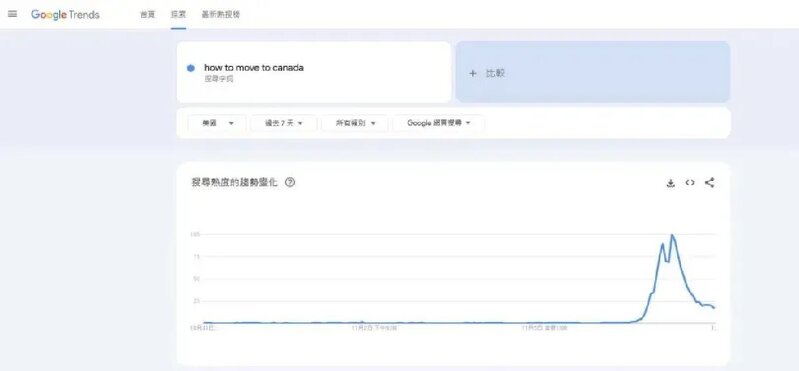Click the 100 y-axis label
This screenshot has width=799, height=371.
(x=195, y=234)
